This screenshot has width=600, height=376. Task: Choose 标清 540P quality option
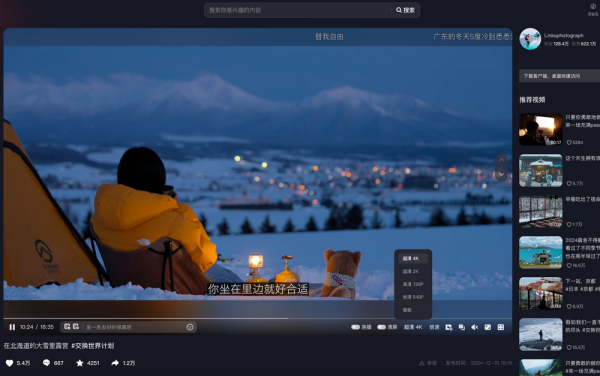(x=413, y=297)
